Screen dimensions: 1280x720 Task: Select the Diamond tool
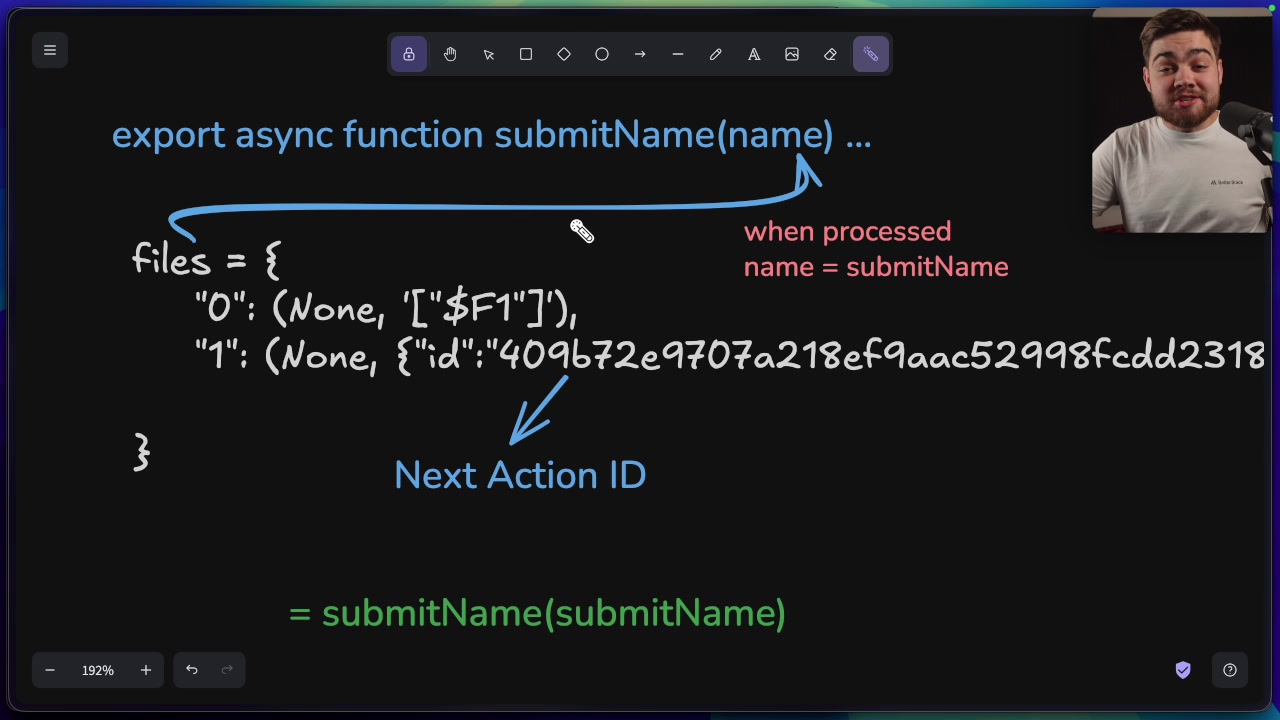564,54
